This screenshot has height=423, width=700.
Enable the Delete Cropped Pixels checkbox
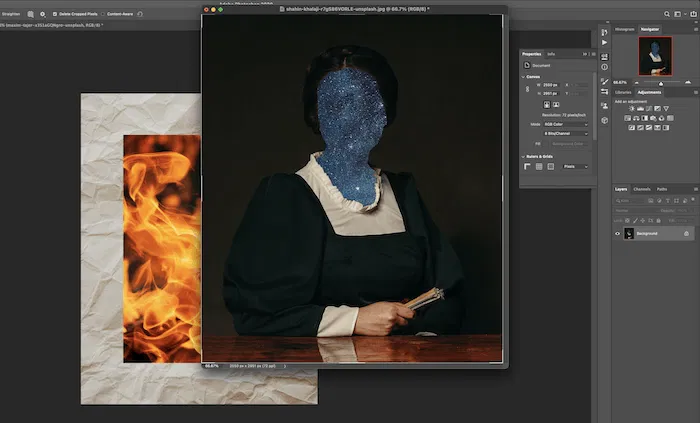(54, 14)
